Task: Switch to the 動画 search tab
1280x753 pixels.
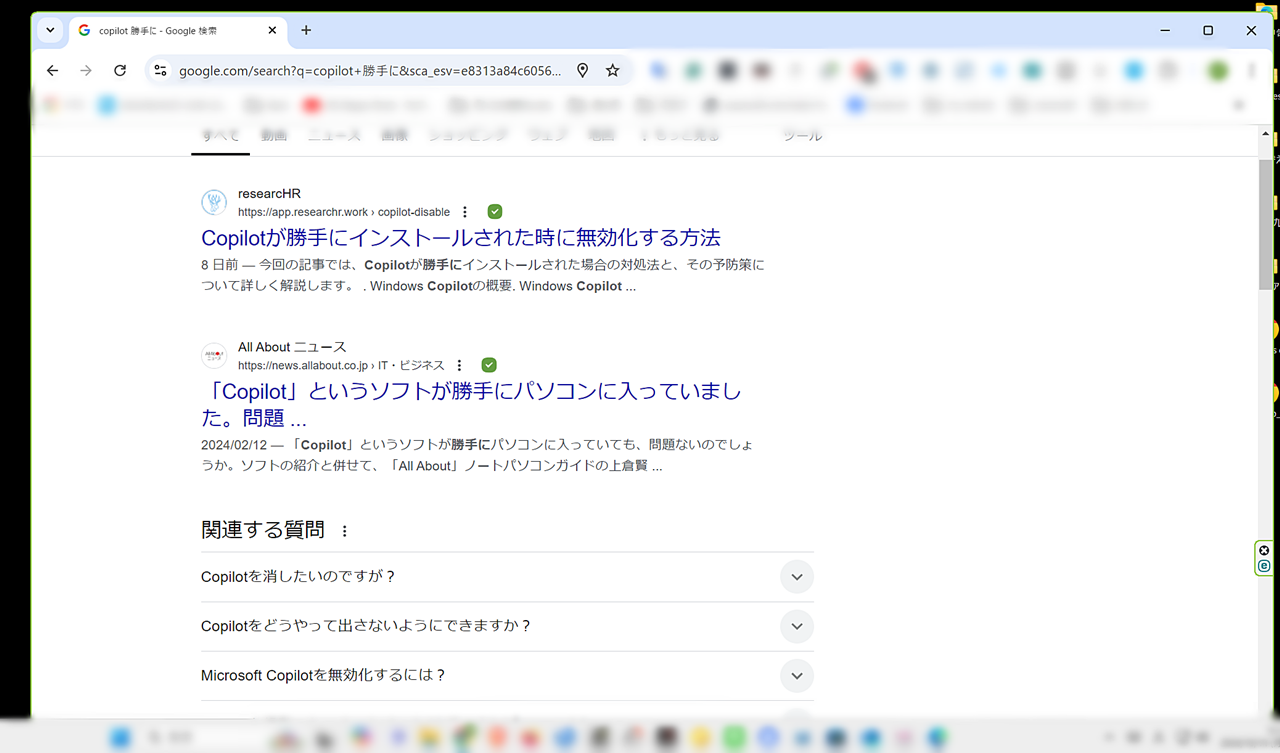Action: pyautogui.click(x=274, y=136)
